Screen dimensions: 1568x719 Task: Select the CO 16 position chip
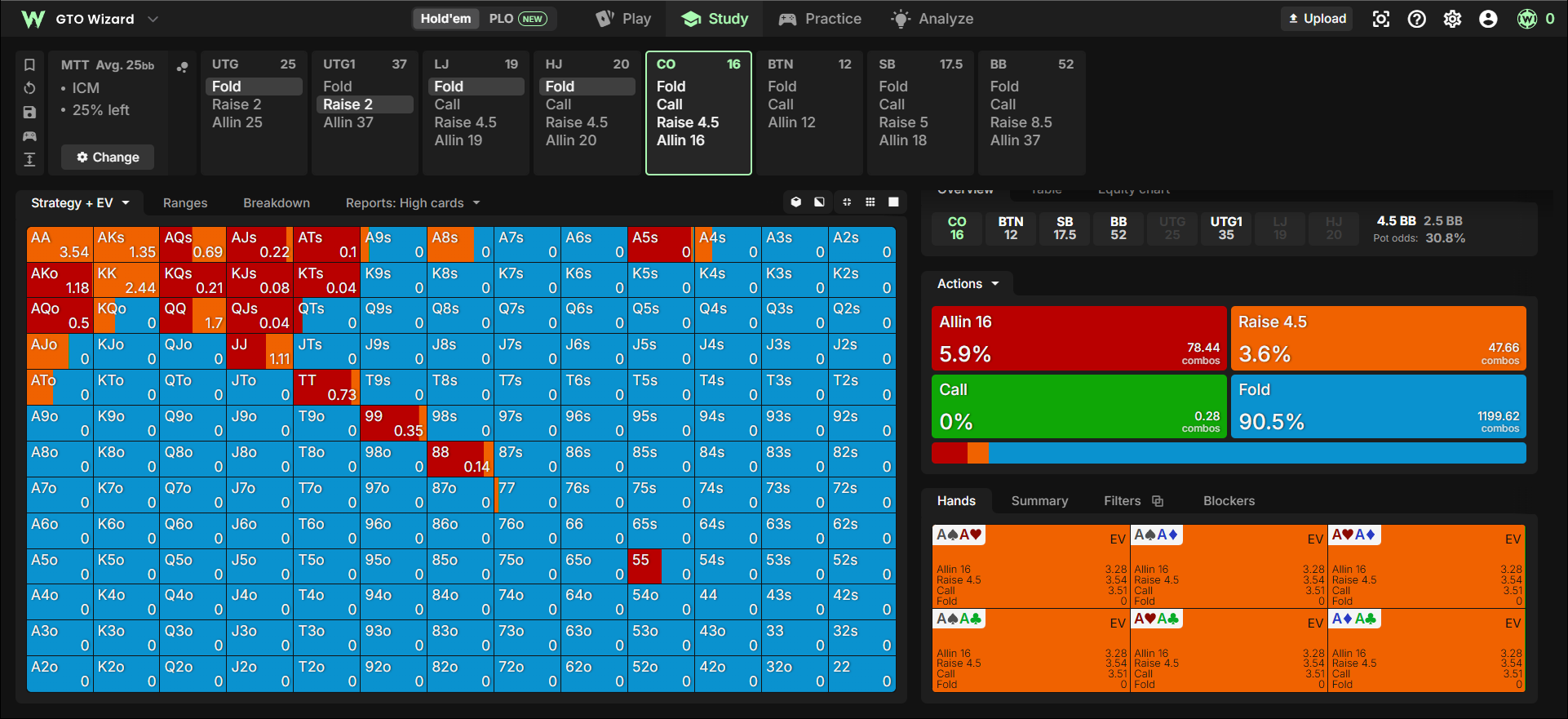coord(957,229)
